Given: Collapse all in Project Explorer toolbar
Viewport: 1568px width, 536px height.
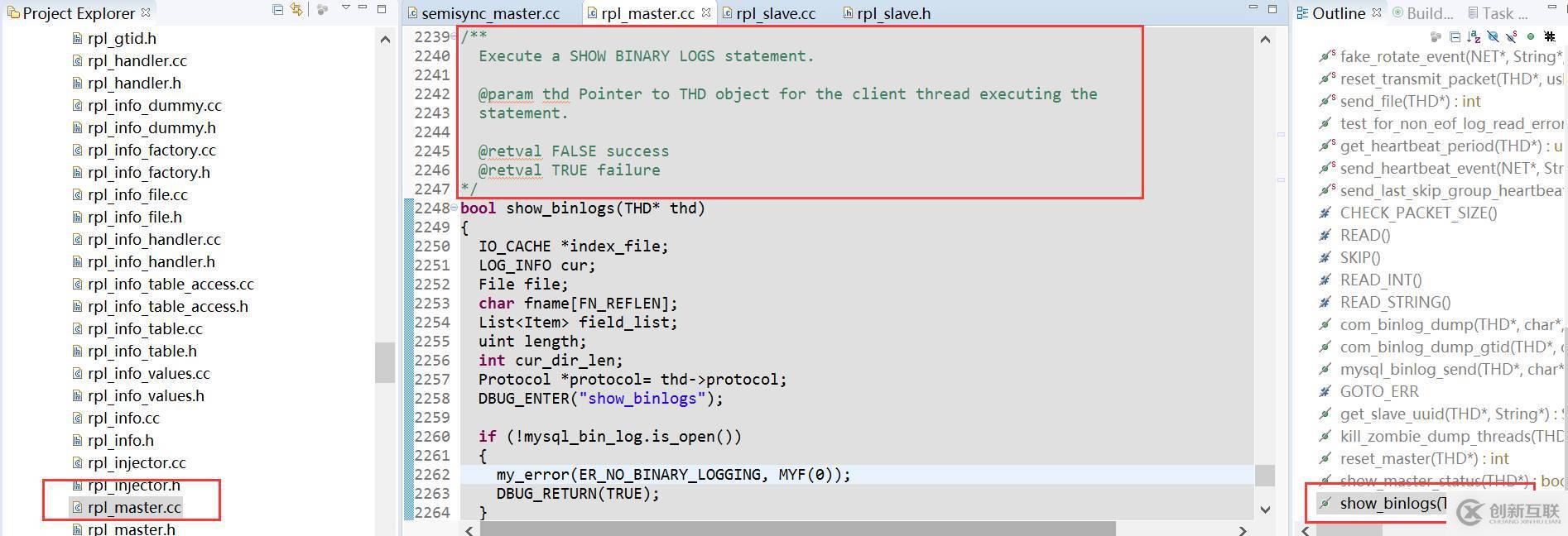Looking at the screenshot, I should point(277,10).
